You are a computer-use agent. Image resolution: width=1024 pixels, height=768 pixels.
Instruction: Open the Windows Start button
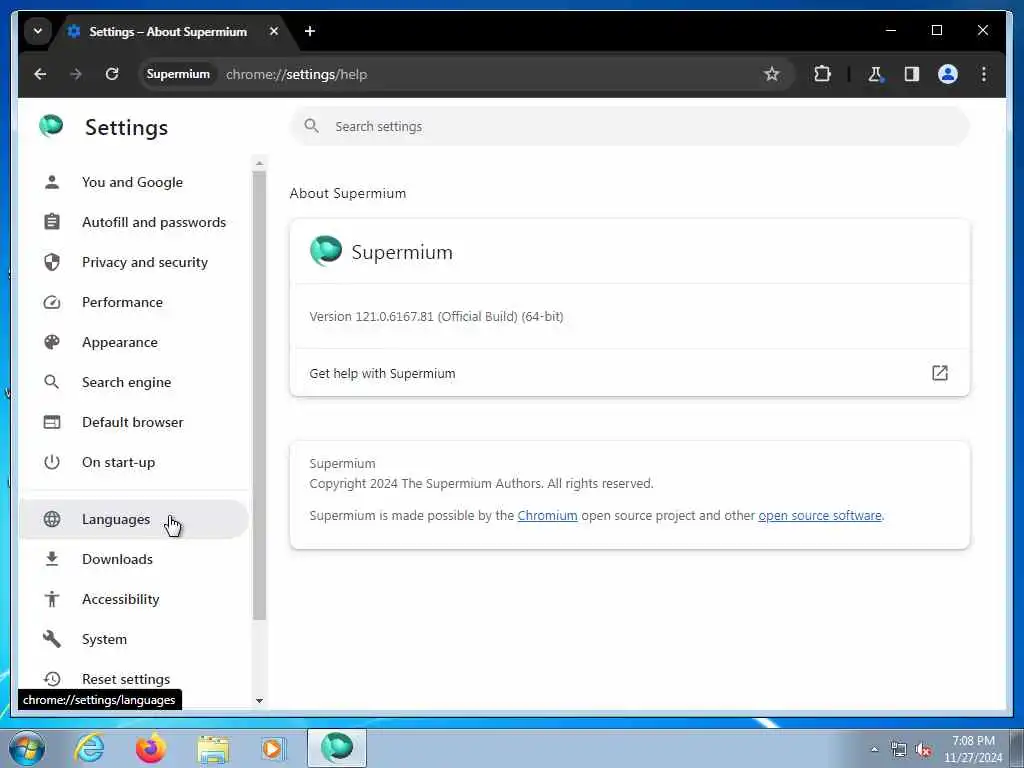27,748
